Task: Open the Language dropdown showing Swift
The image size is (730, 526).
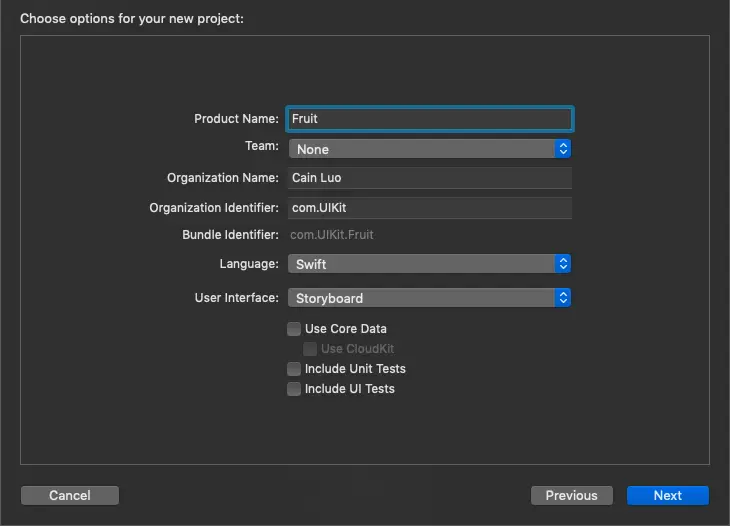Action: click(422, 264)
